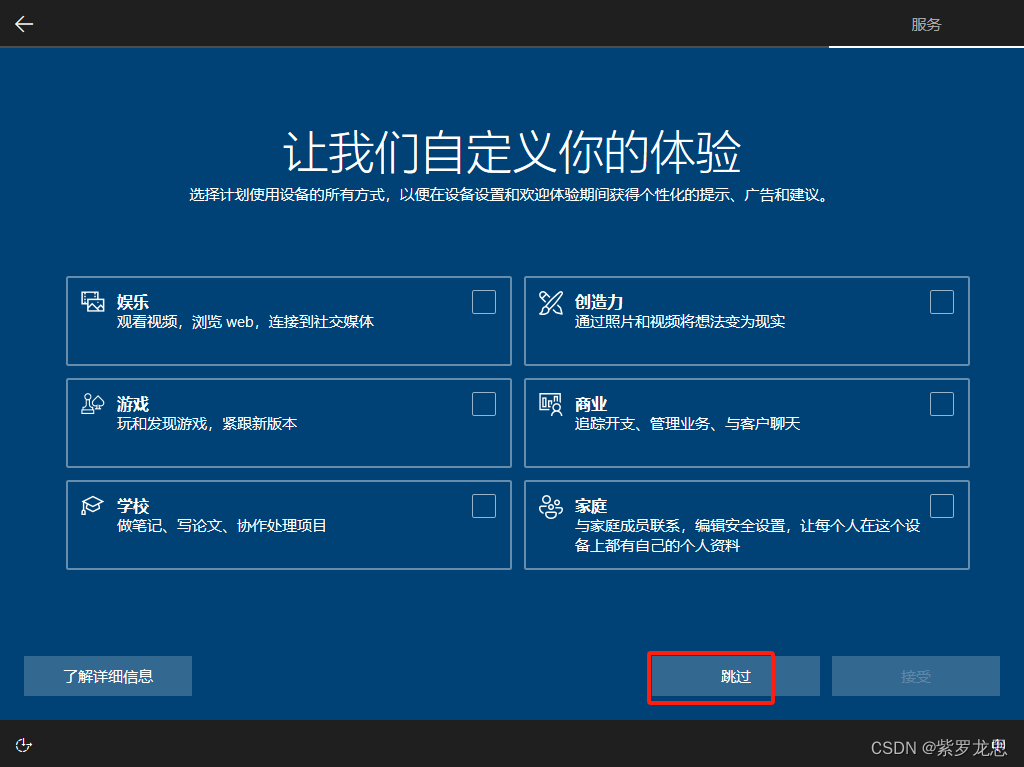Go back using the back arrow
The height and width of the screenshot is (767, 1024).
tap(24, 24)
